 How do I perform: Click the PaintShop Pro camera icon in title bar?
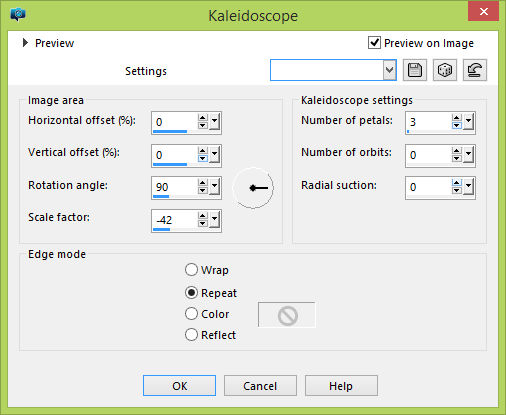point(18,15)
